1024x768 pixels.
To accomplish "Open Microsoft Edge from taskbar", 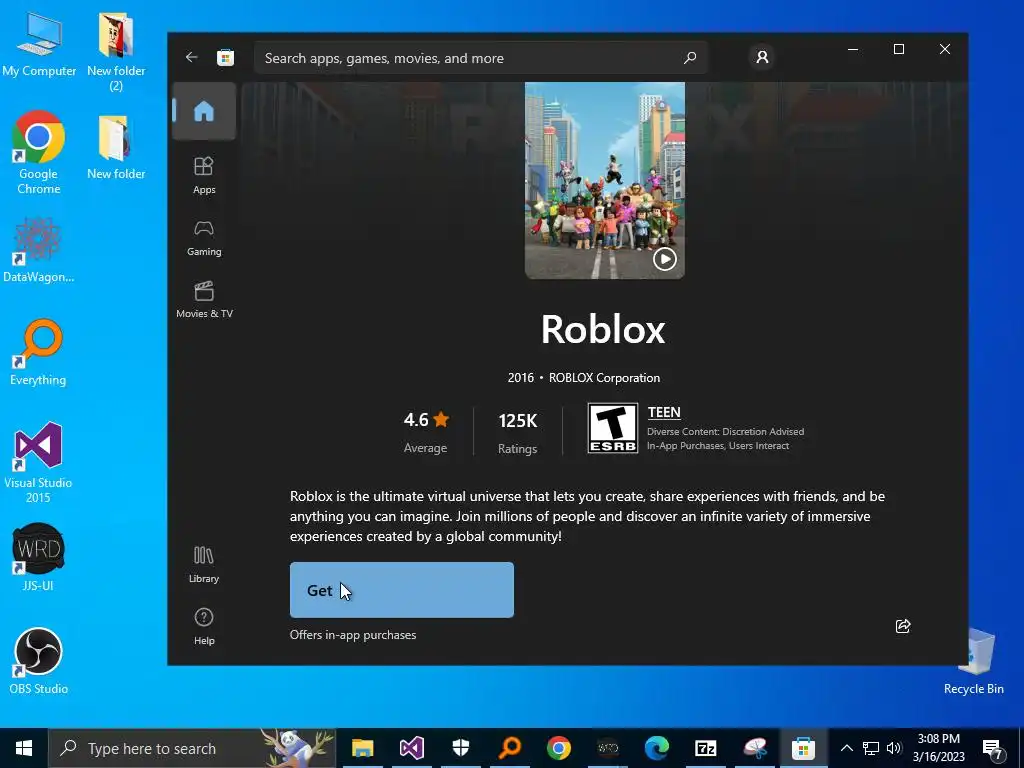I will pos(657,748).
